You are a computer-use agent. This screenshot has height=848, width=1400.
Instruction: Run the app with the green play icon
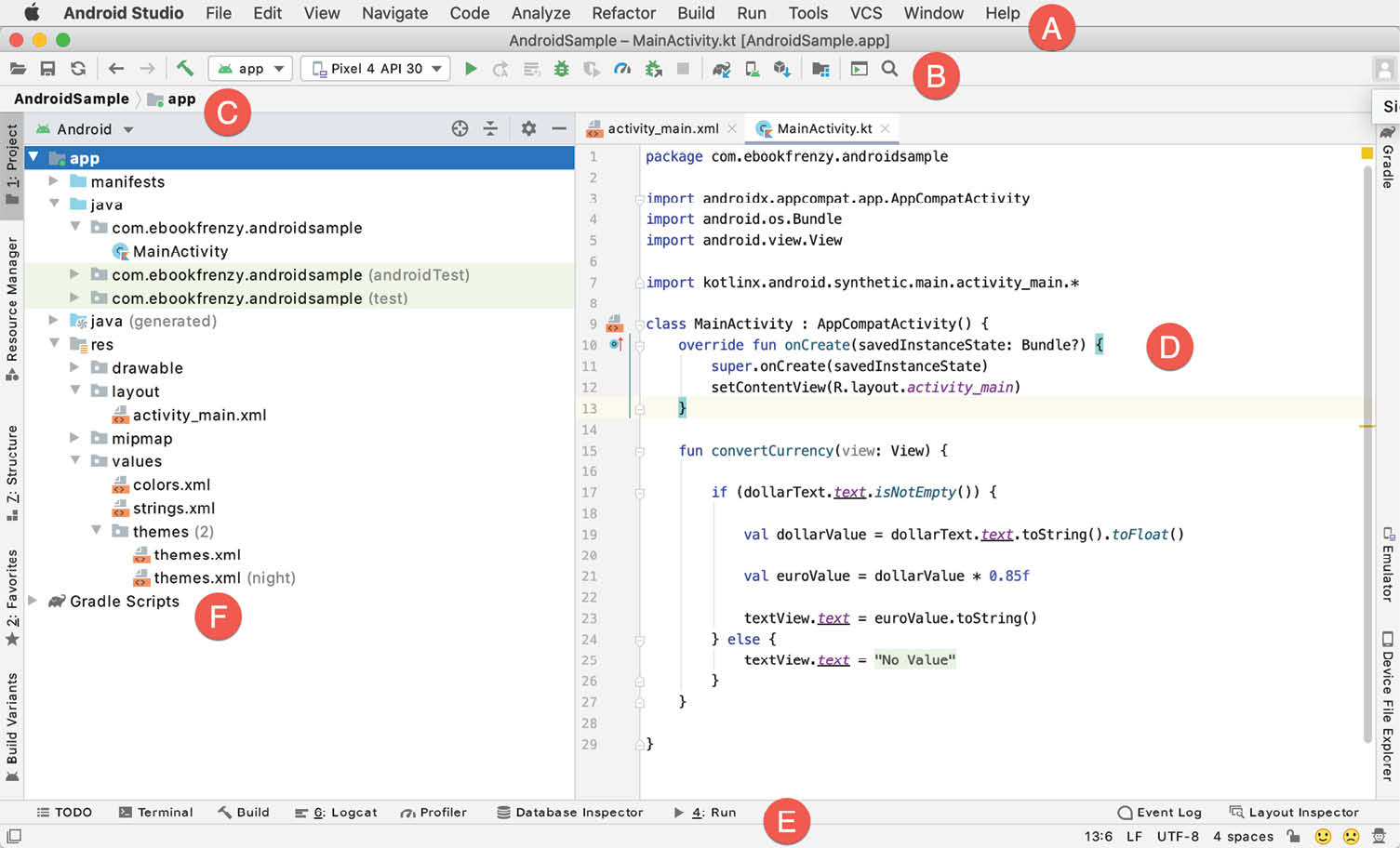pos(471,69)
